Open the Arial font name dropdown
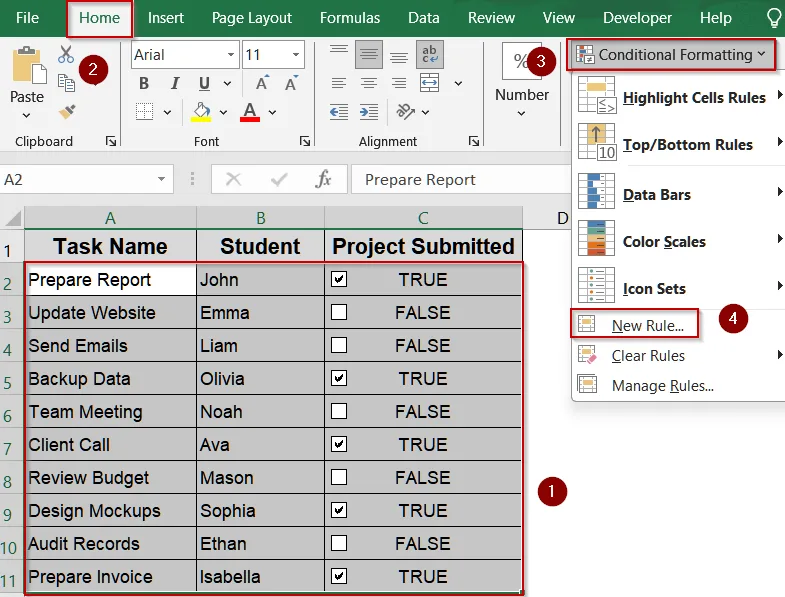 point(231,54)
